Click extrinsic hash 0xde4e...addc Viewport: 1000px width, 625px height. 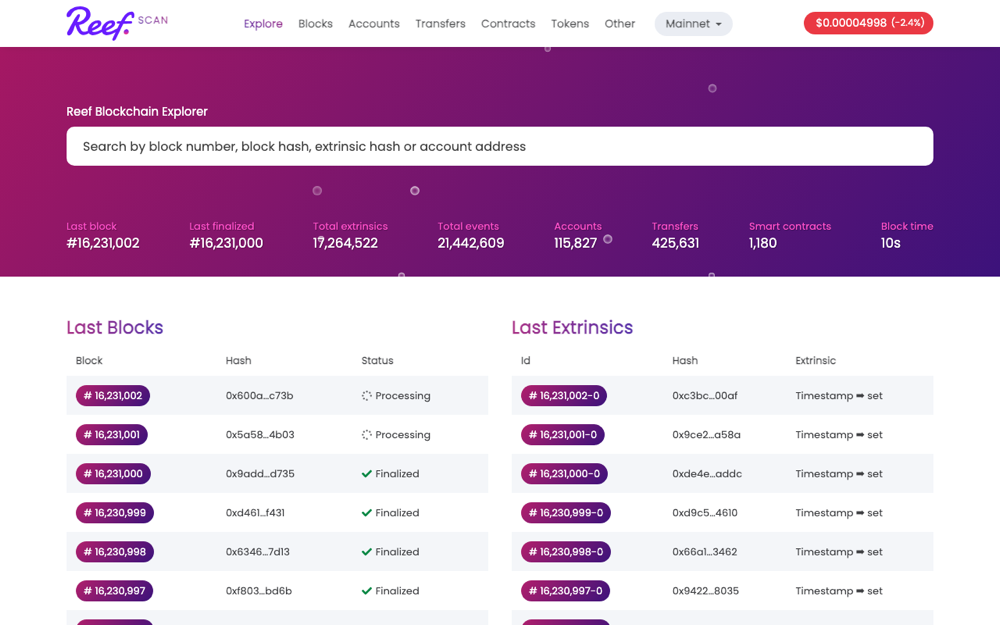(x=707, y=473)
